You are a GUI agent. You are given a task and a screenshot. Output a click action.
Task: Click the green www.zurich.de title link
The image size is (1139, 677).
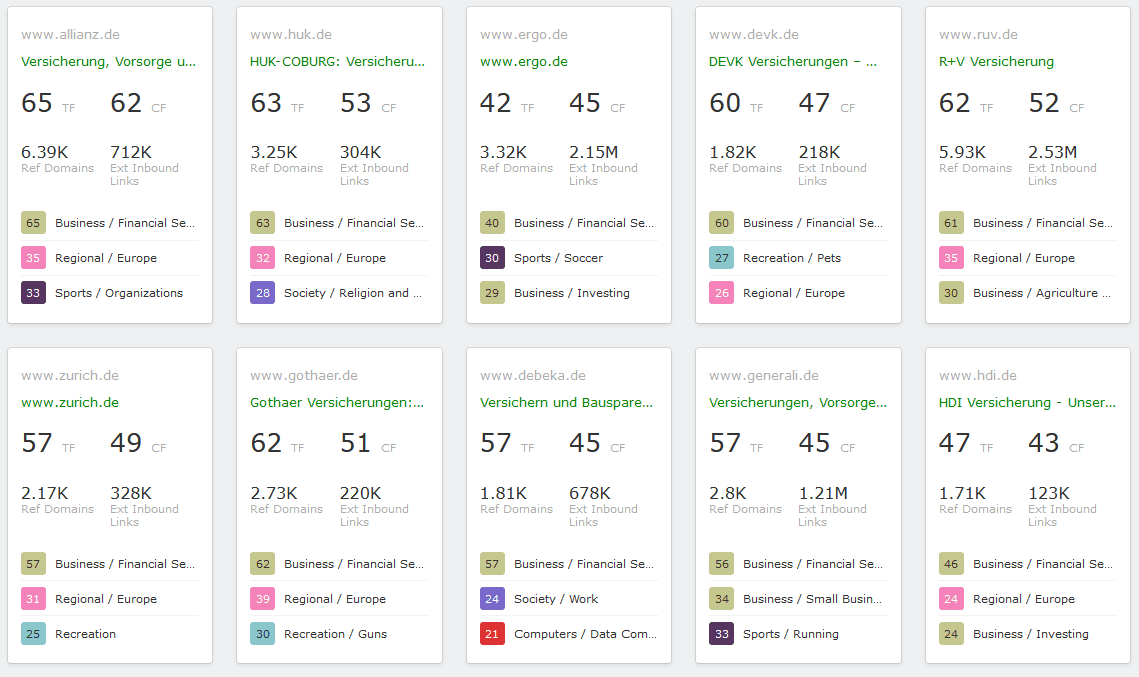tap(70, 402)
